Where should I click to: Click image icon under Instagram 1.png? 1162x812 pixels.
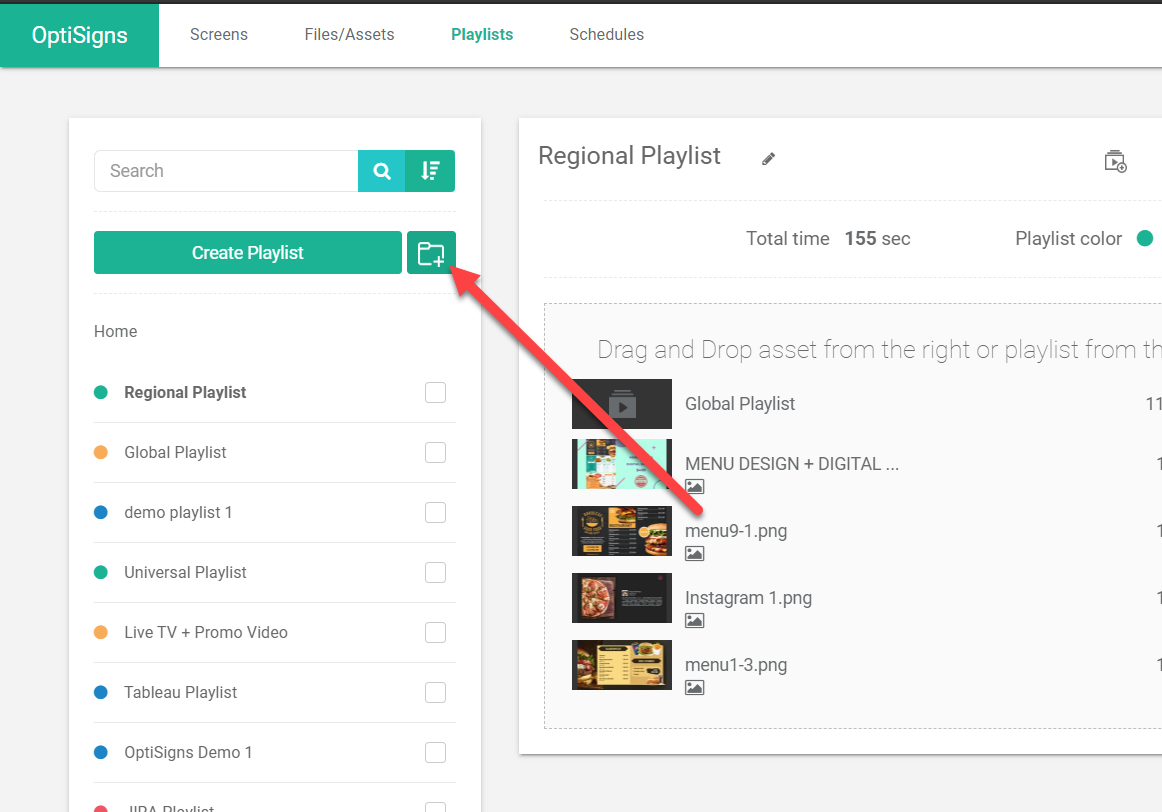694,621
